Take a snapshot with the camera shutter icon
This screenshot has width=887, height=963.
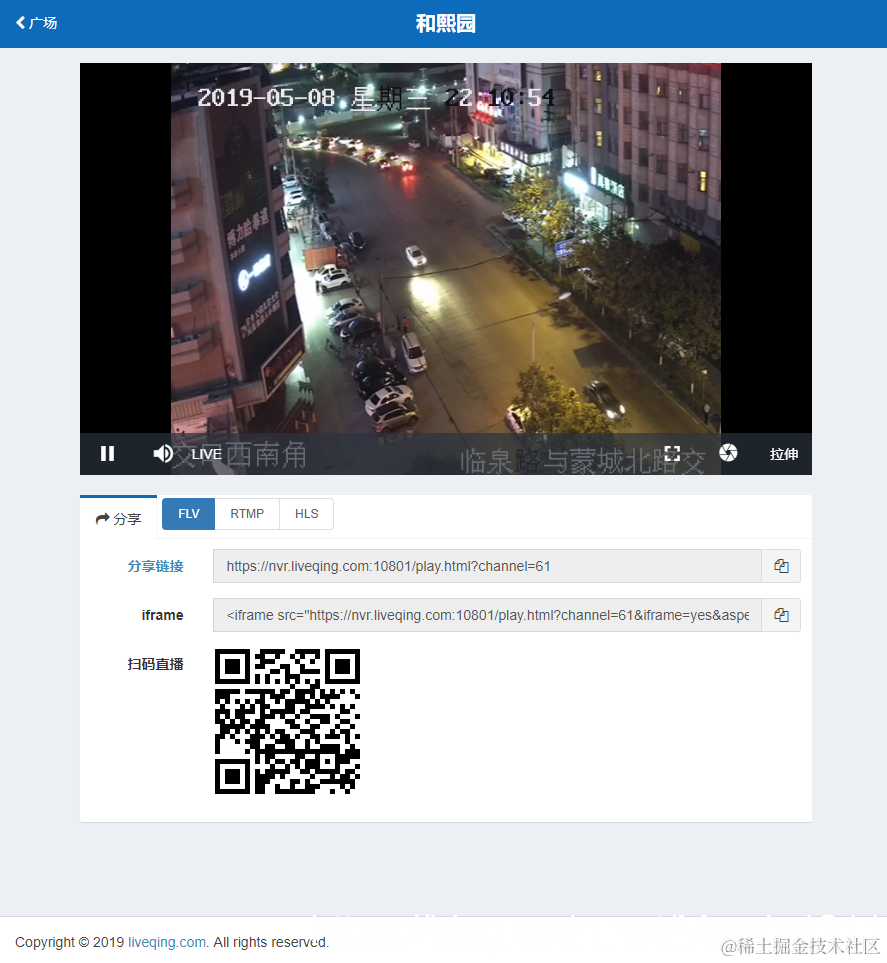pyautogui.click(x=728, y=453)
